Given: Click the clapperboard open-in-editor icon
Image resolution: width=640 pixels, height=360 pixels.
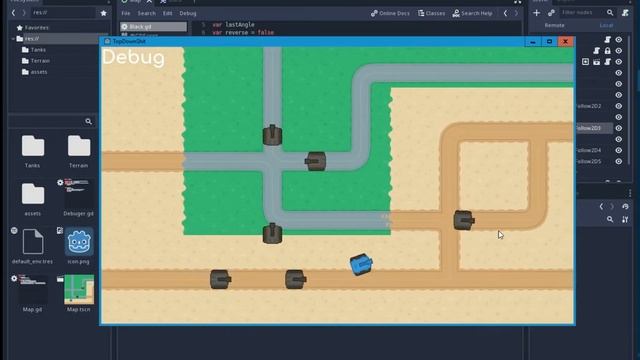Looking at the screenshot, I should [x=596, y=62].
